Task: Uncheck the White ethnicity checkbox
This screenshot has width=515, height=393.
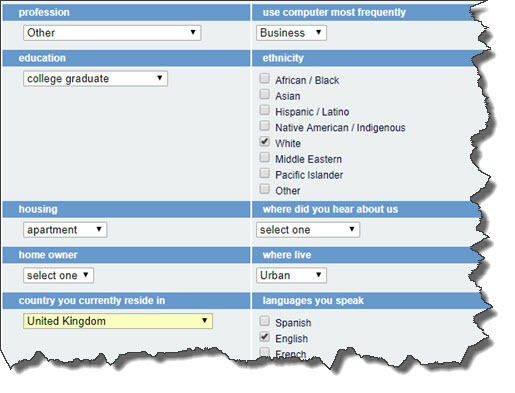Action: (264, 142)
